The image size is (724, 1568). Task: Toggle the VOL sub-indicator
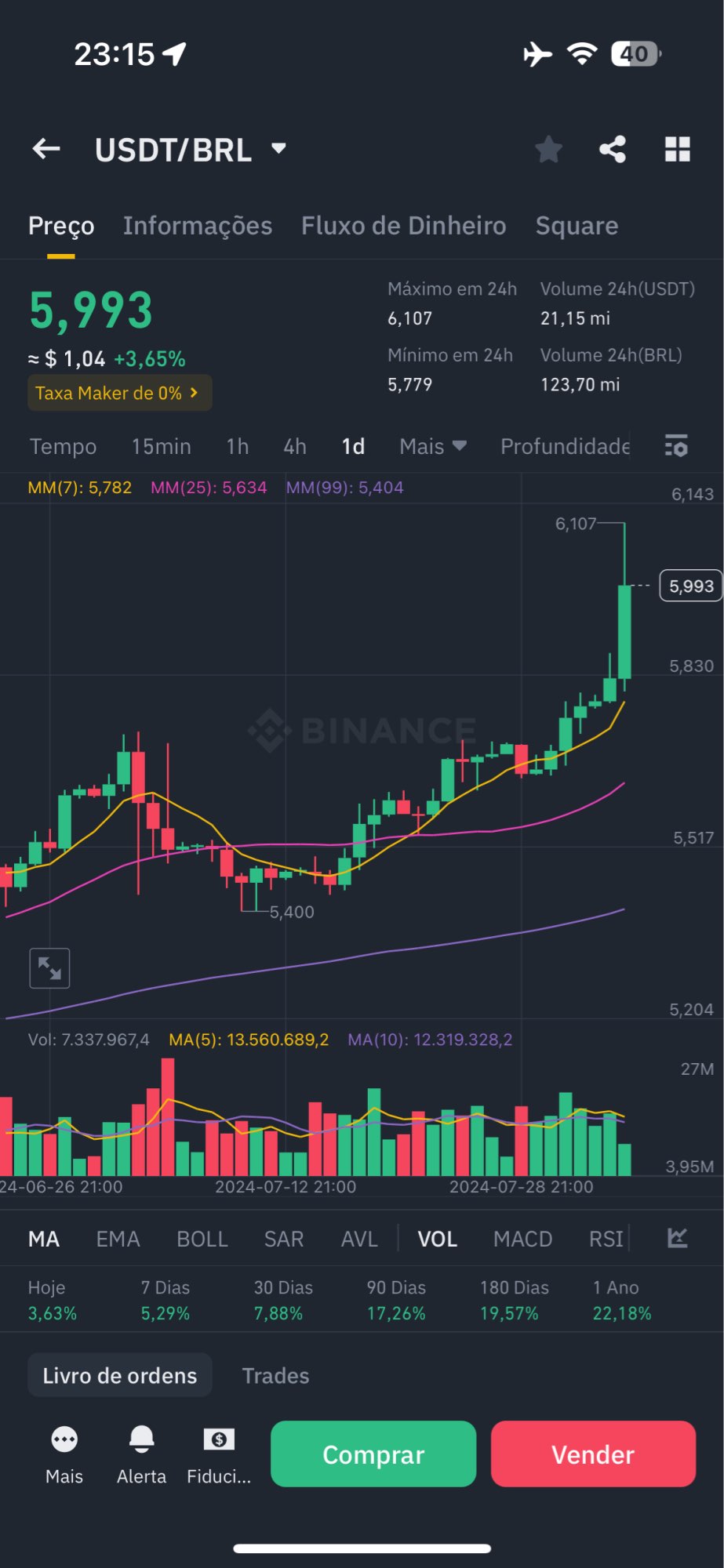tap(438, 1240)
